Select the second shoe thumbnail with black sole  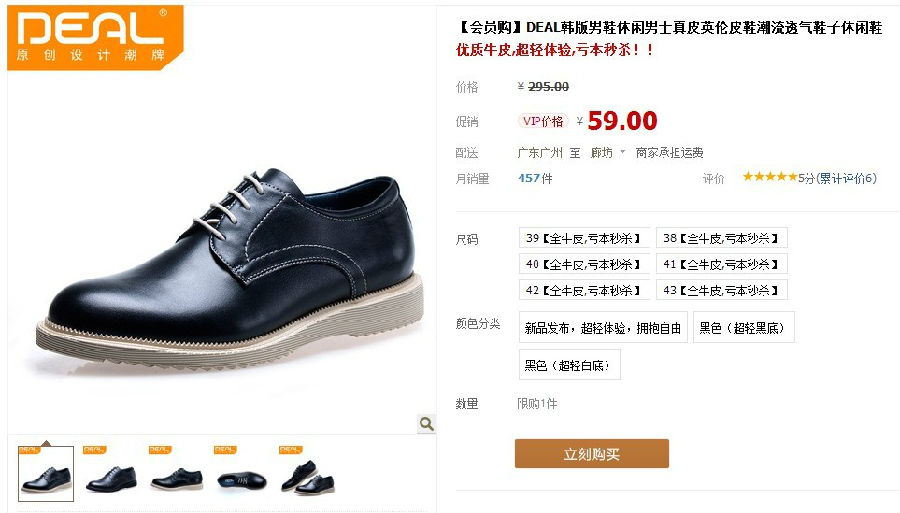pos(111,473)
